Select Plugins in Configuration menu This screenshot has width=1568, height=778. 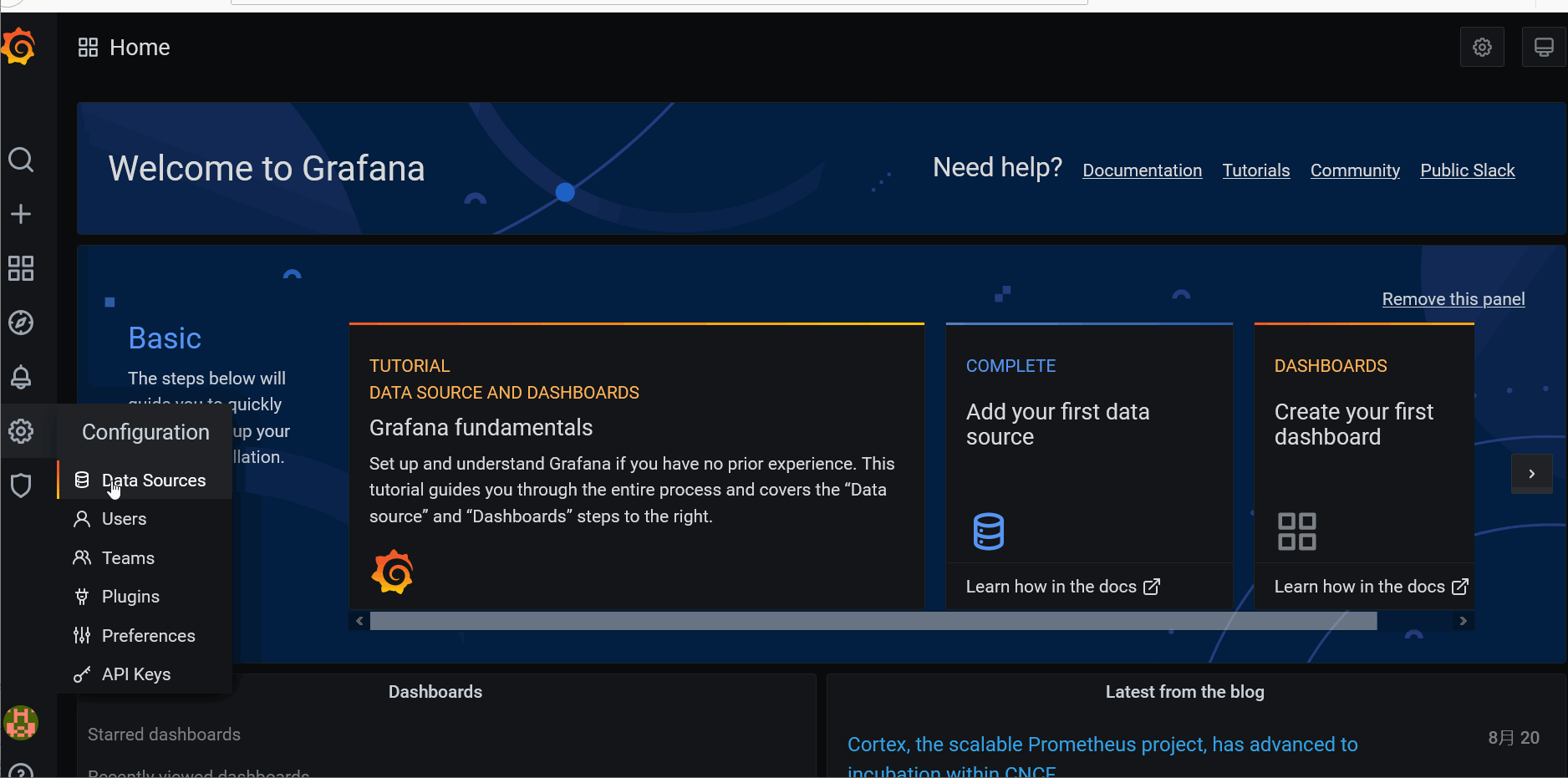(145, 597)
